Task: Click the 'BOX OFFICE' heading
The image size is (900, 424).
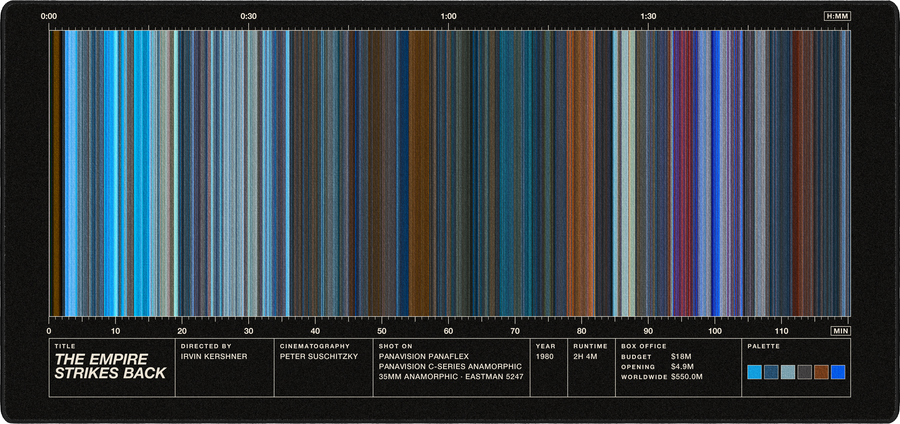Action: point(644,347)
